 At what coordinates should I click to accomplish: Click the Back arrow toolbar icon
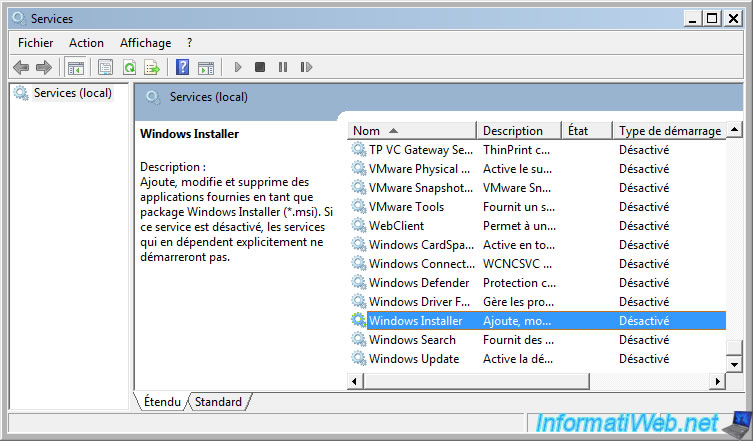21,67
